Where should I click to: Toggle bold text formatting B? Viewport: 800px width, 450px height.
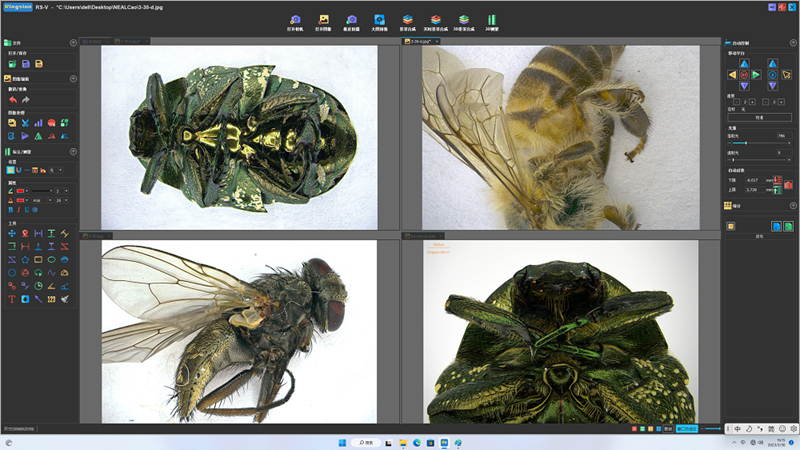[x=11, y=210]
